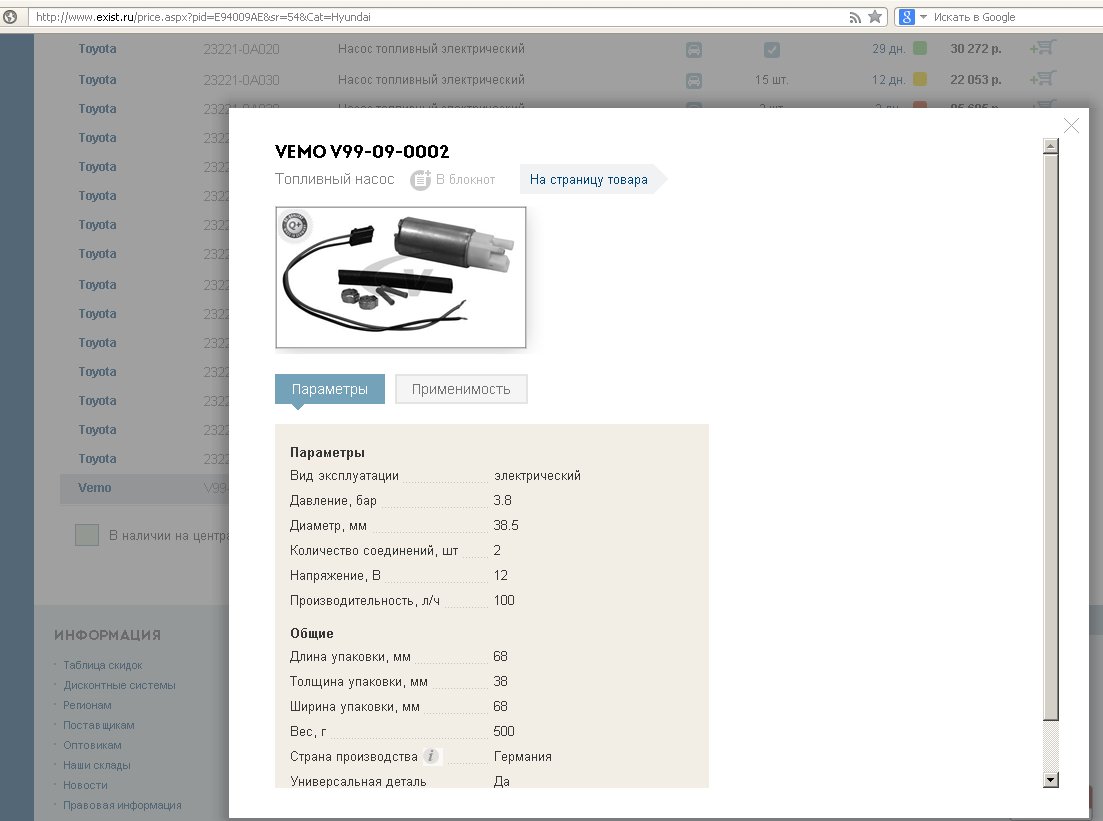Image resolution: width=1103 pixels, height=821 pixels.
Task: Click the 'Топливный насос' subtitle text
Action: pos(335,179)
